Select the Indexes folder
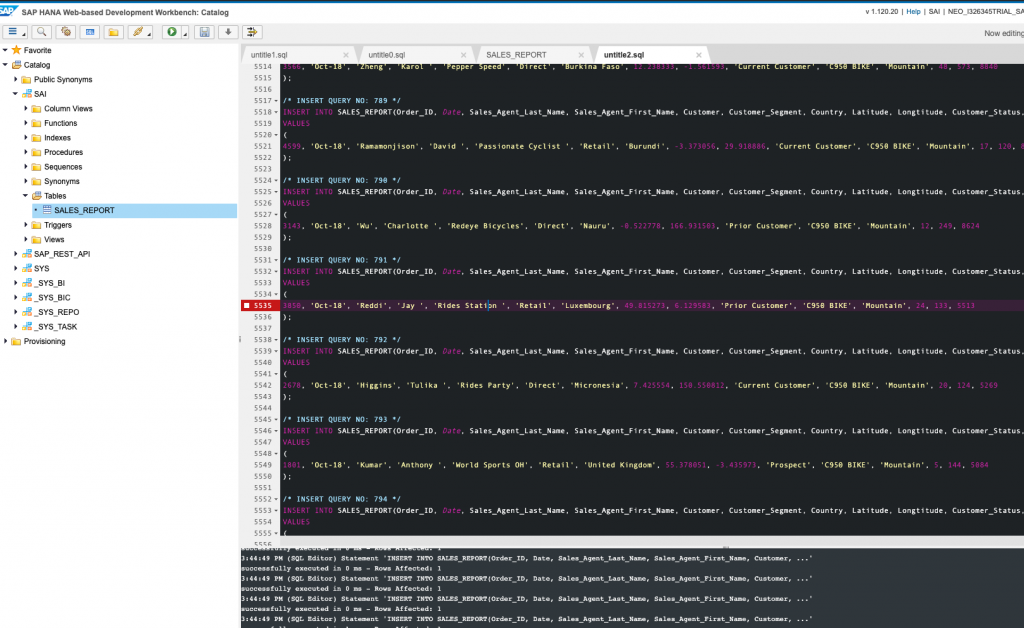1024x628 pixels. [x=57, y=138]
